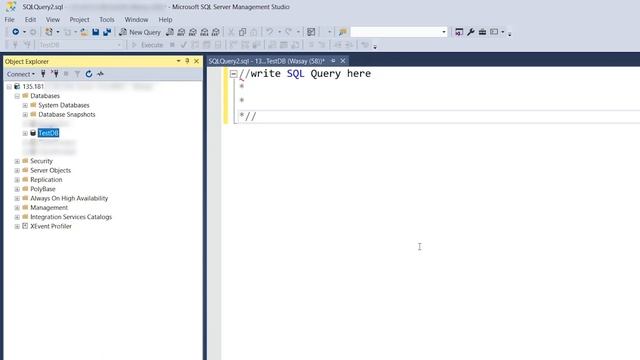Click the '//write SQL Query here' line in editor

click(x=305, y=74)
